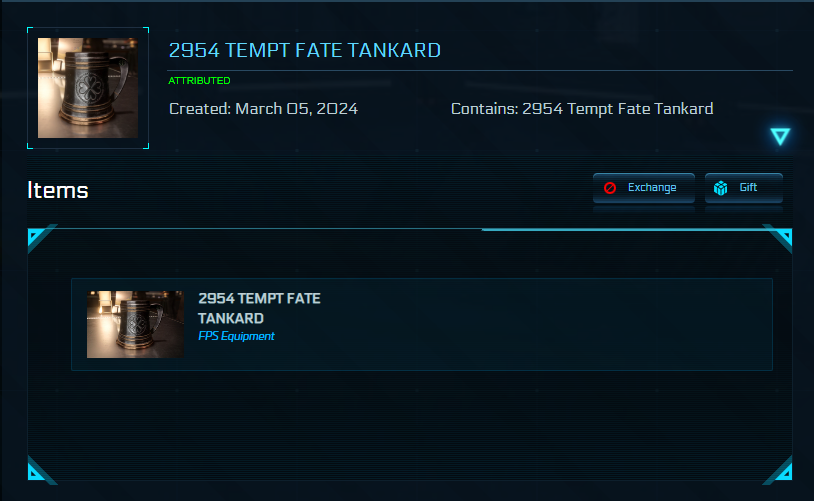The height and width of the screenshot is (501, 814).
Task: Select the item name in the item card
Action: [259, 308]
